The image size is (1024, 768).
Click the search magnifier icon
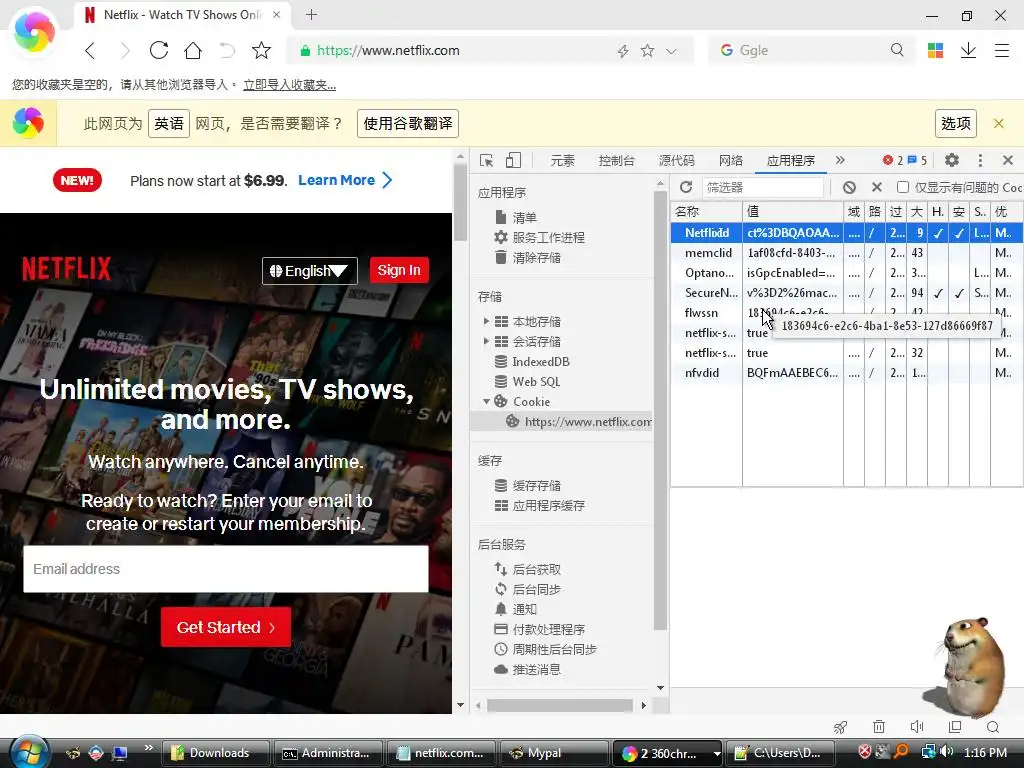tap(897, 50)
